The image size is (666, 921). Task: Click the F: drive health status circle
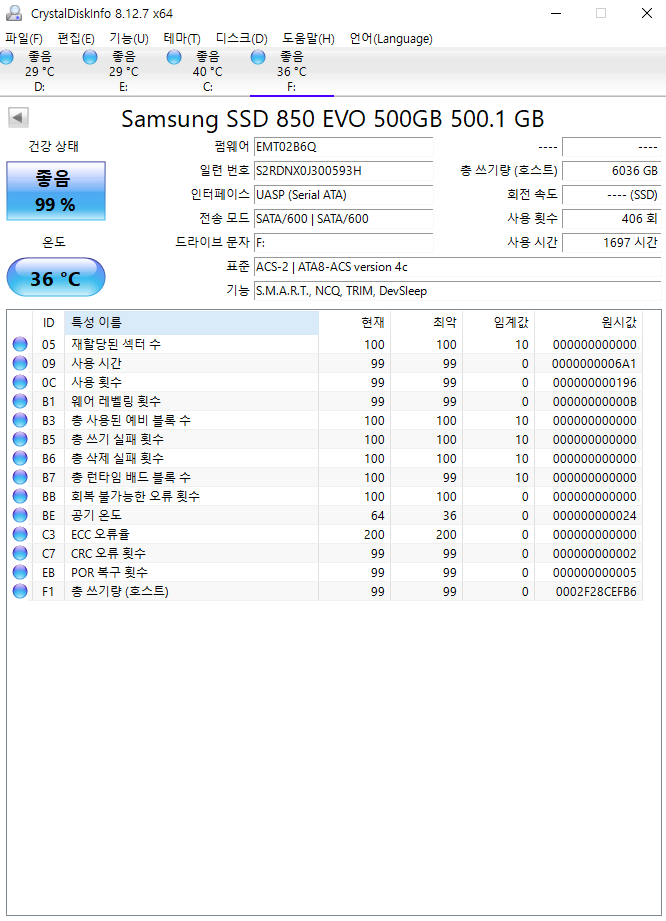pyautogui.click(x=258, y=57)
